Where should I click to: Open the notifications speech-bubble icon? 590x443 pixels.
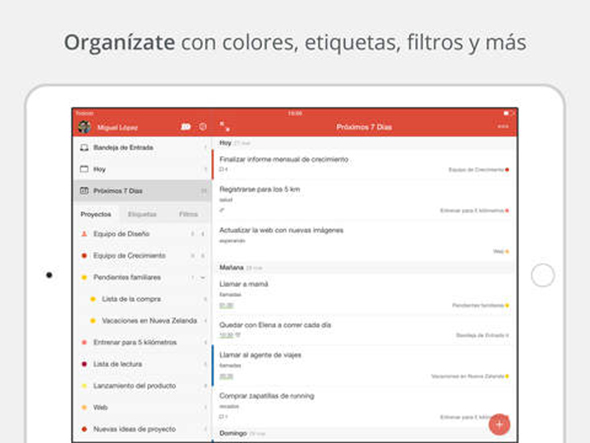click(x=186, y=127)
